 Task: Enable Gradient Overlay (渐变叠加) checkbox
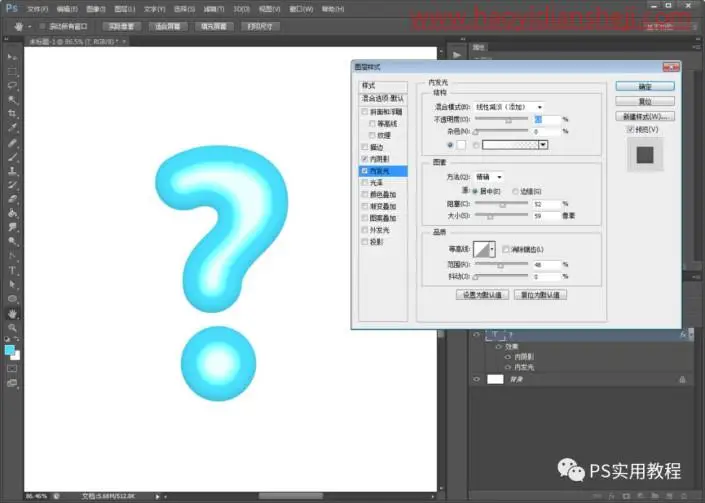(365, 206)
